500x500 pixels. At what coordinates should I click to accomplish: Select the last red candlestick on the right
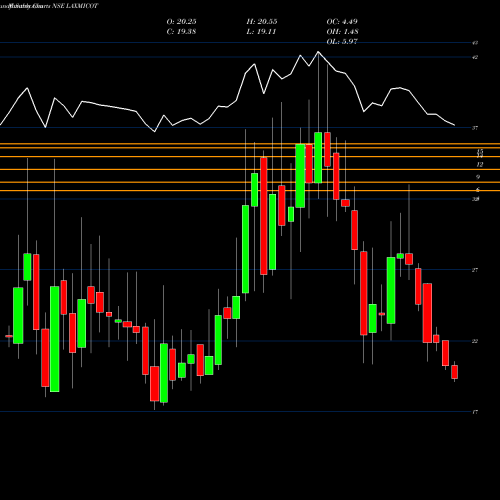click(454, 372)
